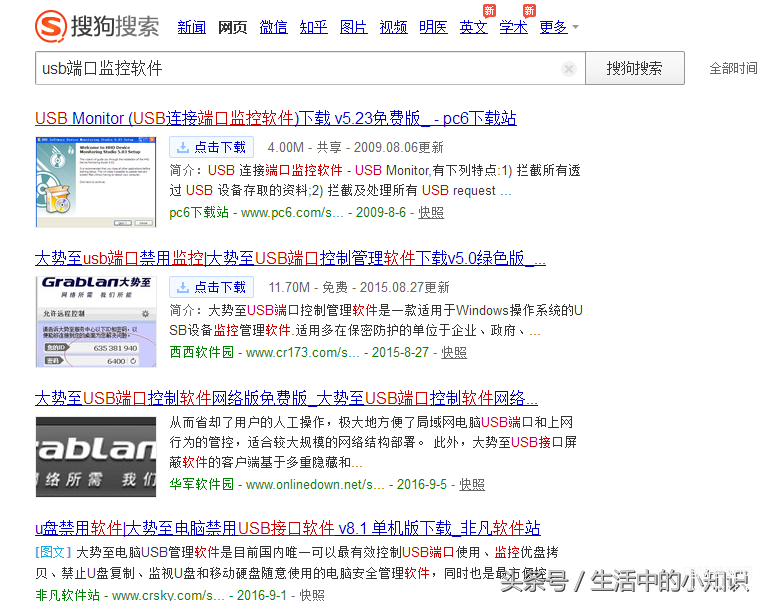The height and width of the screenshot is (601, 763).
Task: Select the 网页 tab
Action: point(233,27)
